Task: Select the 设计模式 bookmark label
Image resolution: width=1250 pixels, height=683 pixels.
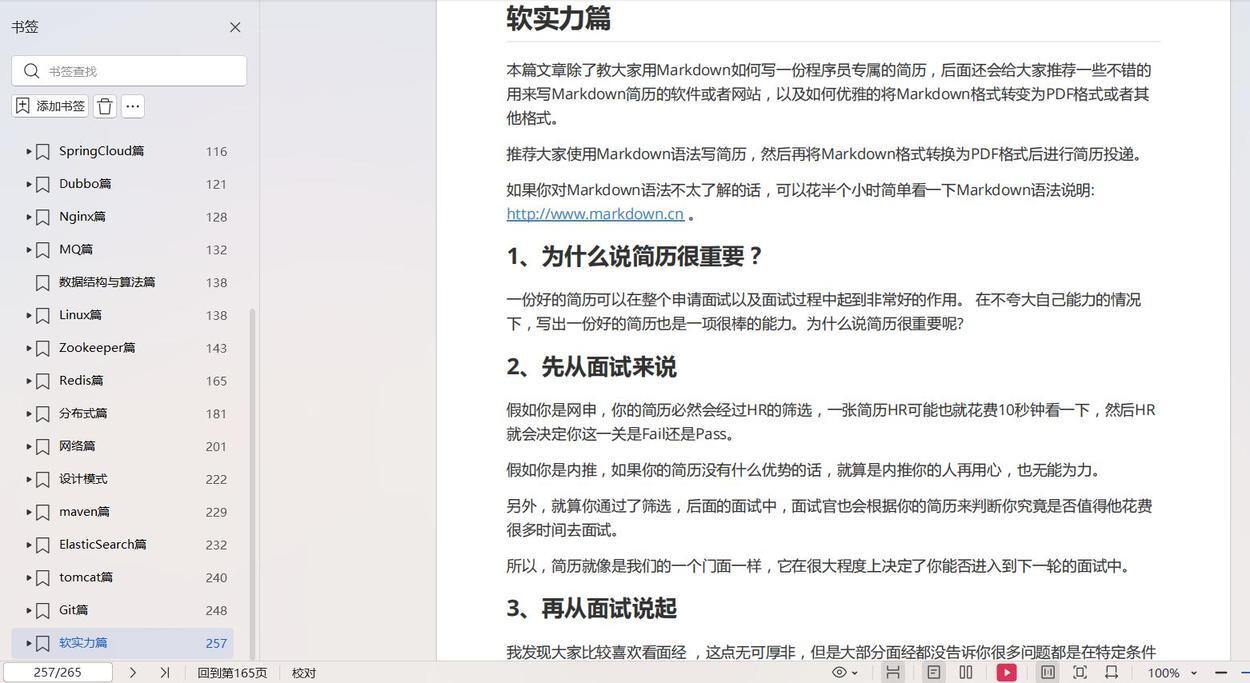Action: (83, 479)
